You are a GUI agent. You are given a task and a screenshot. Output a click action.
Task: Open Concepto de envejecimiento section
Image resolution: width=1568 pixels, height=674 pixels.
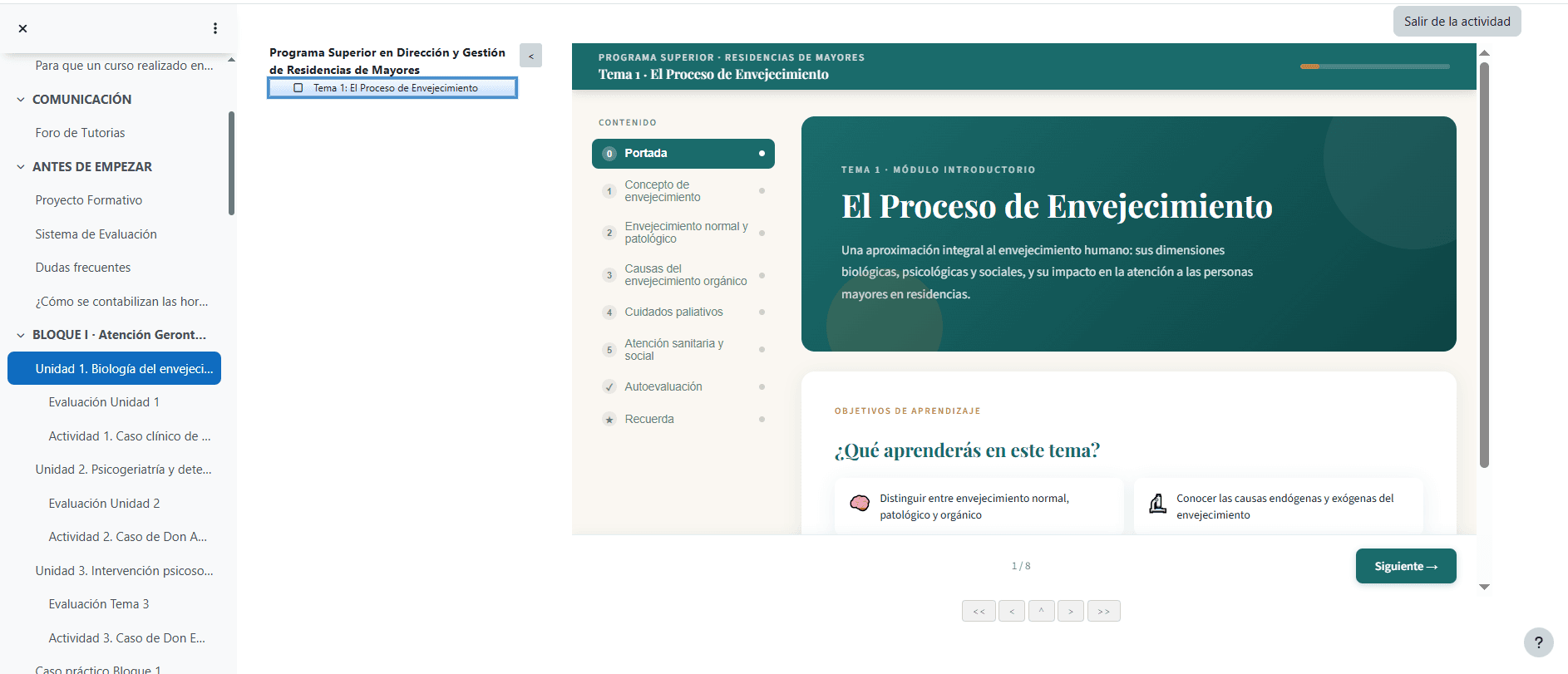683,191
